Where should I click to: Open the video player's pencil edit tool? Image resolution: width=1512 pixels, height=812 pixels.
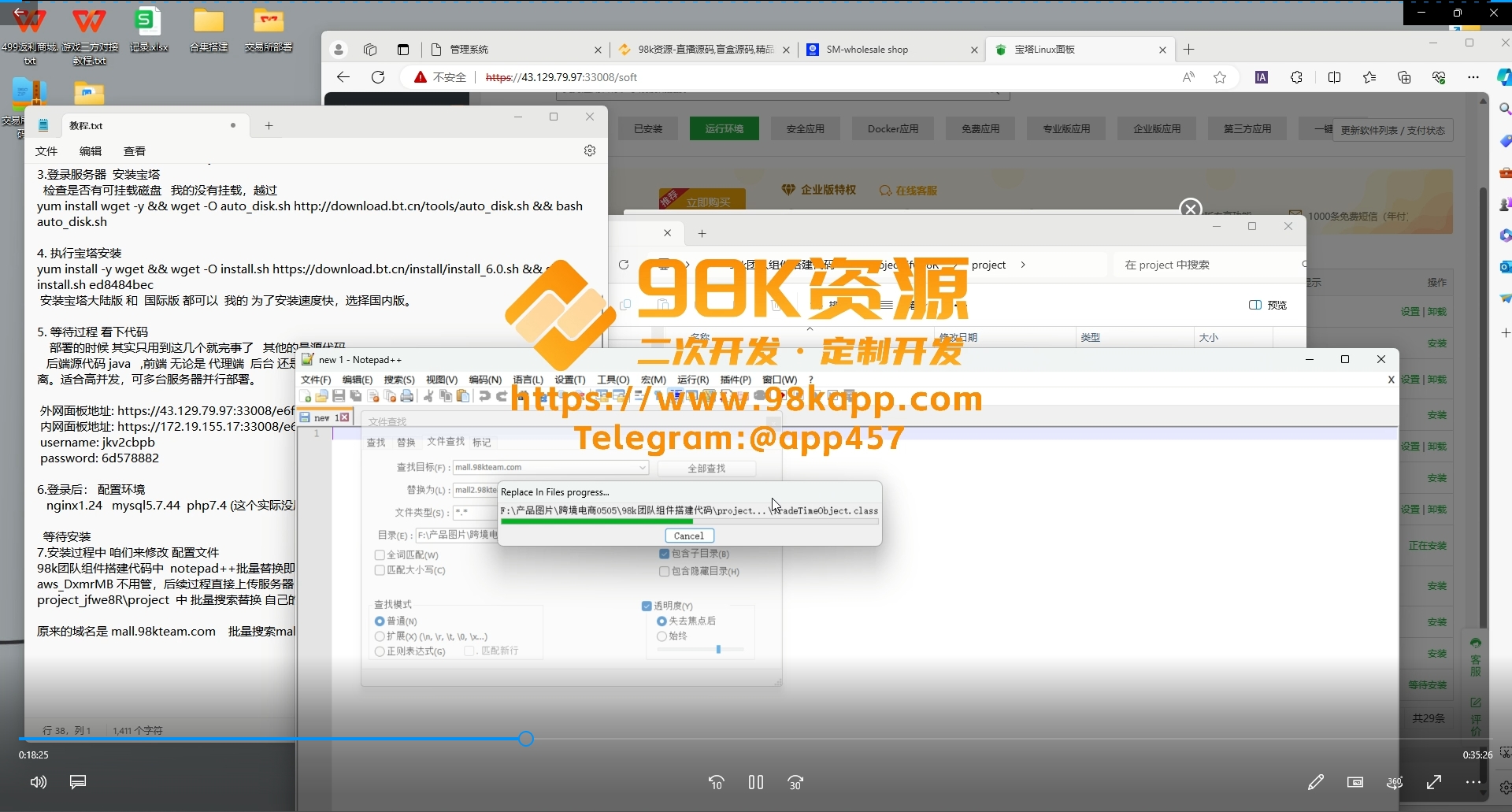tap(1316, 782)
